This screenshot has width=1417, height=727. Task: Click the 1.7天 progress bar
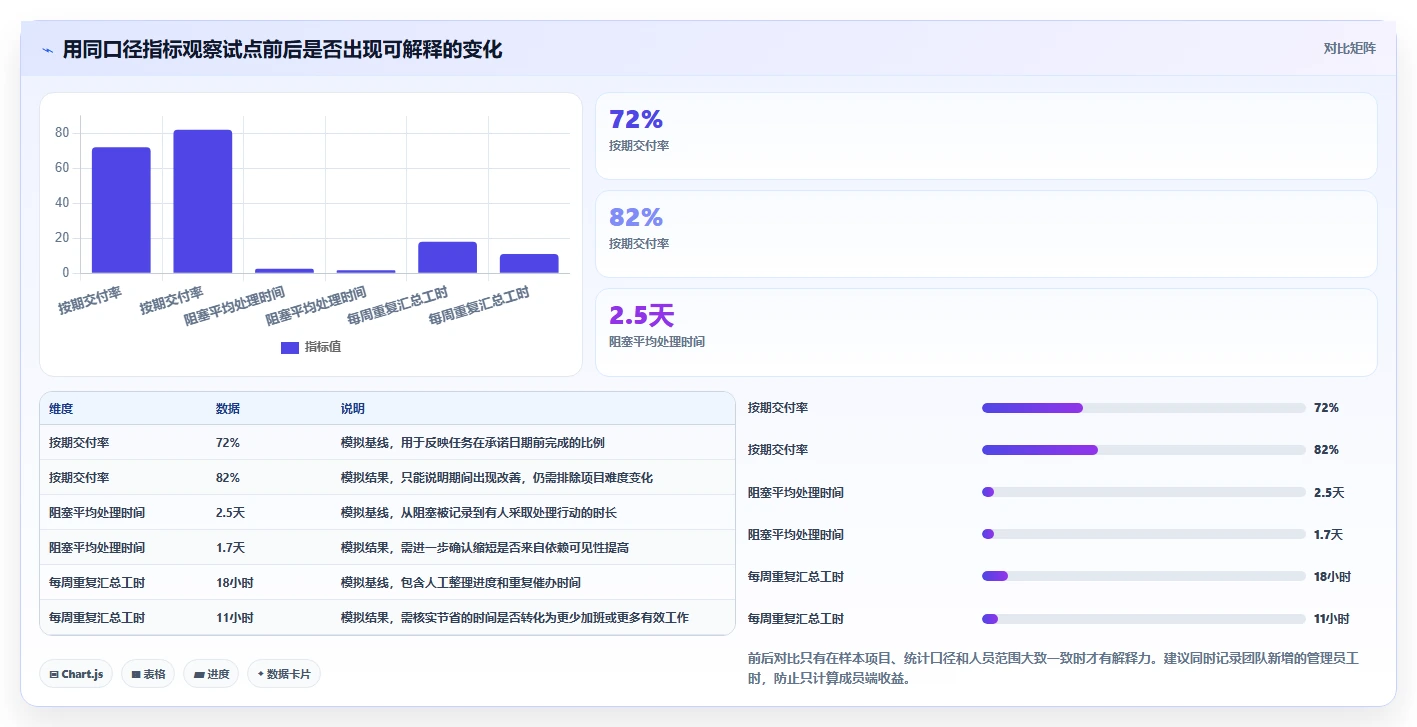[1144, 534]
